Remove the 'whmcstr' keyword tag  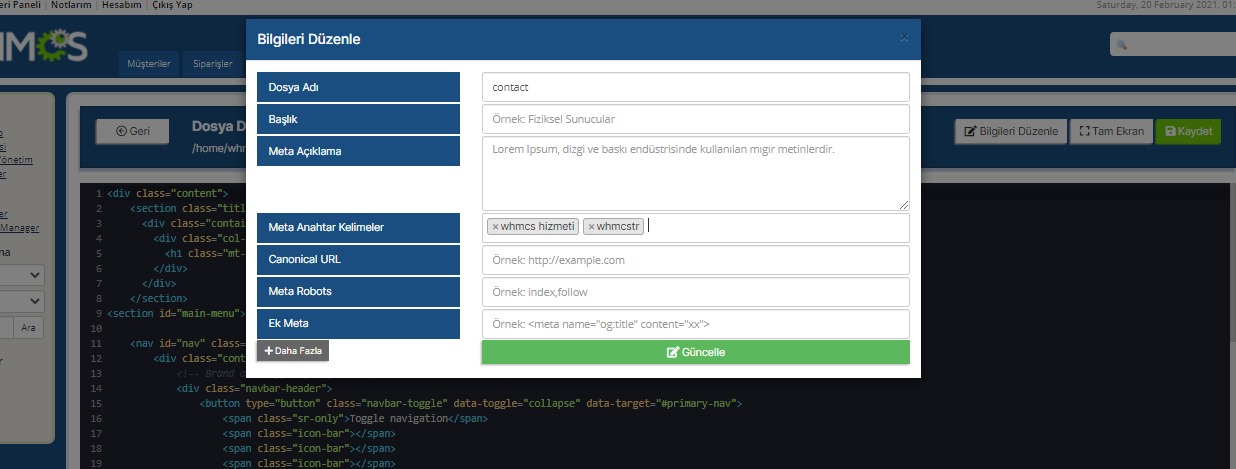point(591,227)
